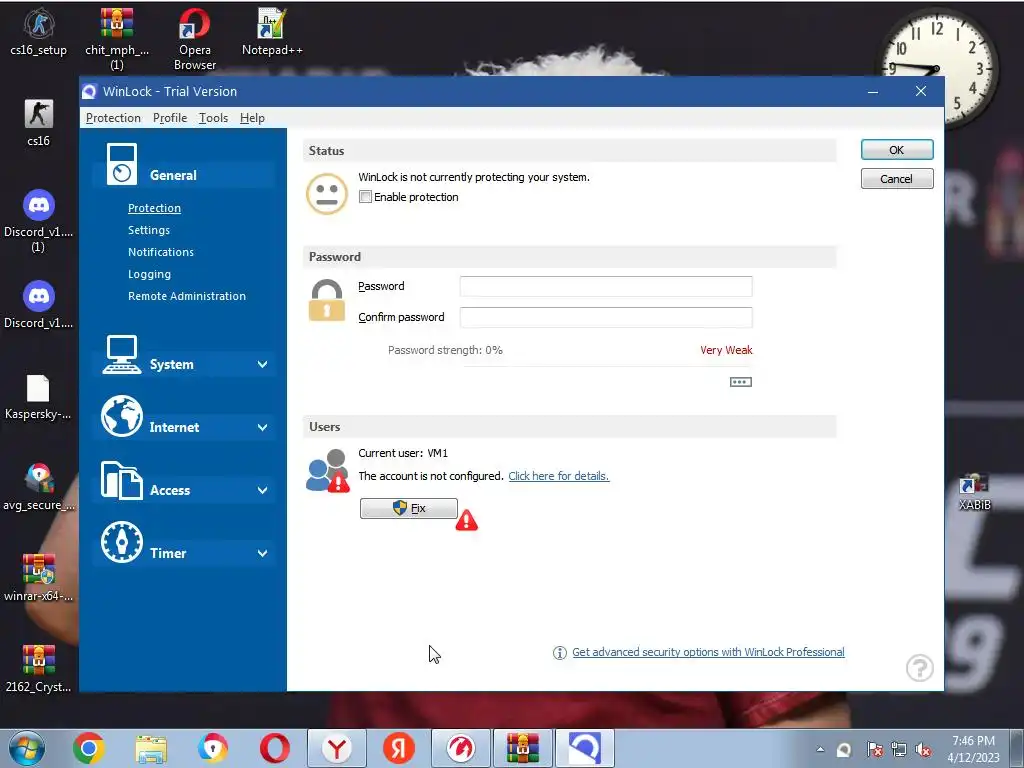
Task: Select winrar-x64 installer desktop icon
Action: [x=39, y=578]
